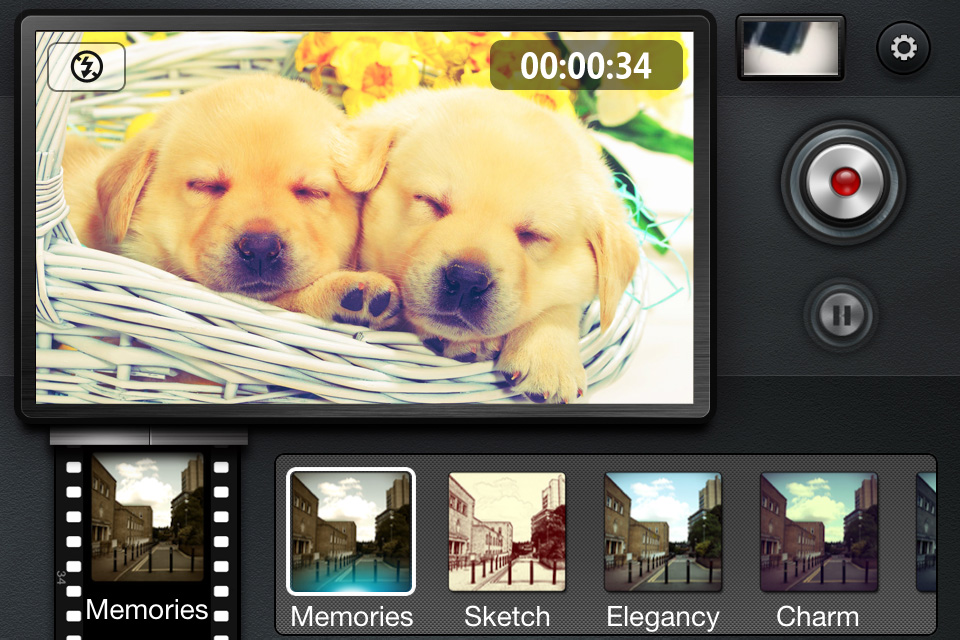Pick the Charm filter thumbnail
This screenshot has width=960, height=640.
coord(818,531)
